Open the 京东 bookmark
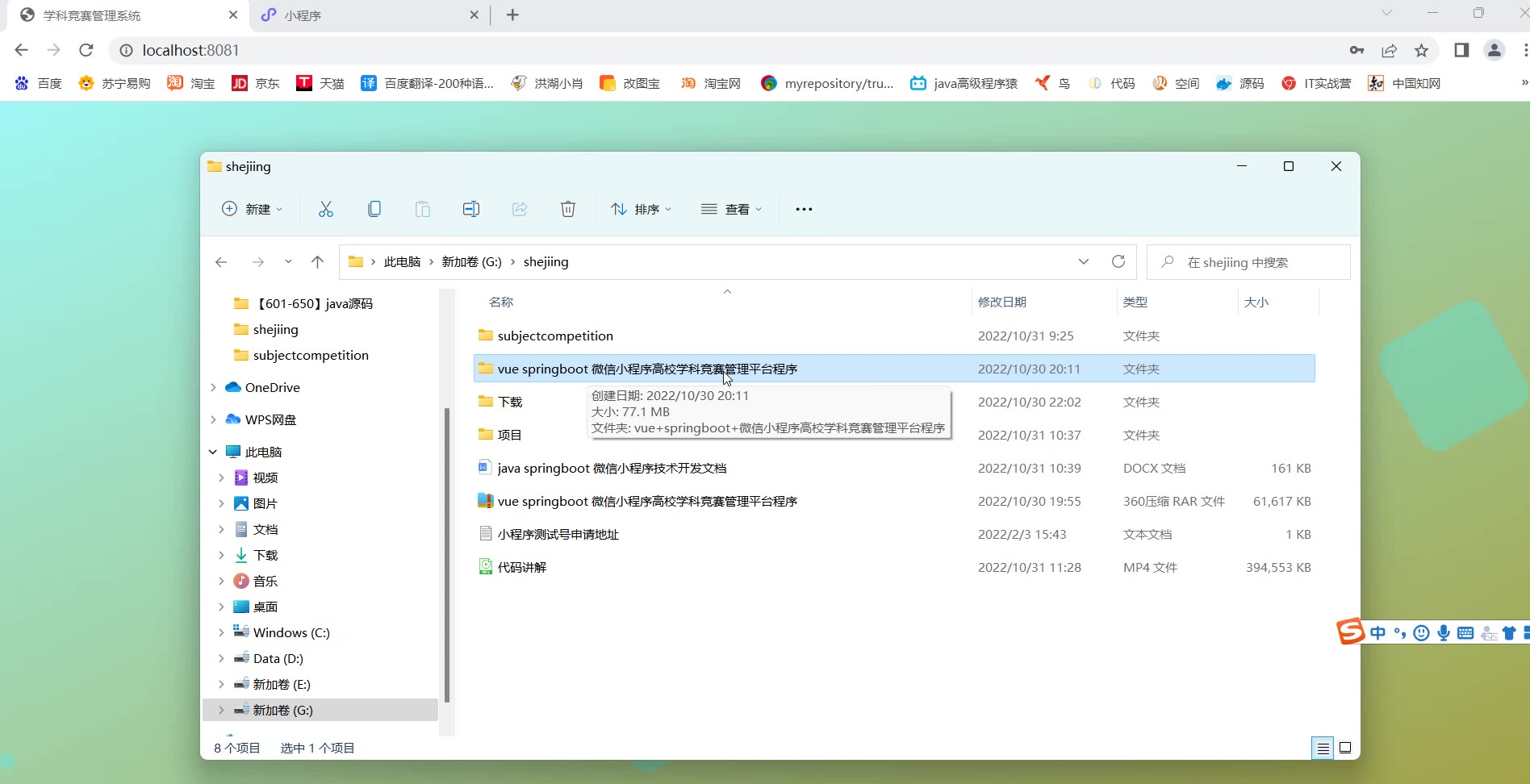The image size is (1530, 784). coord(256,83)
